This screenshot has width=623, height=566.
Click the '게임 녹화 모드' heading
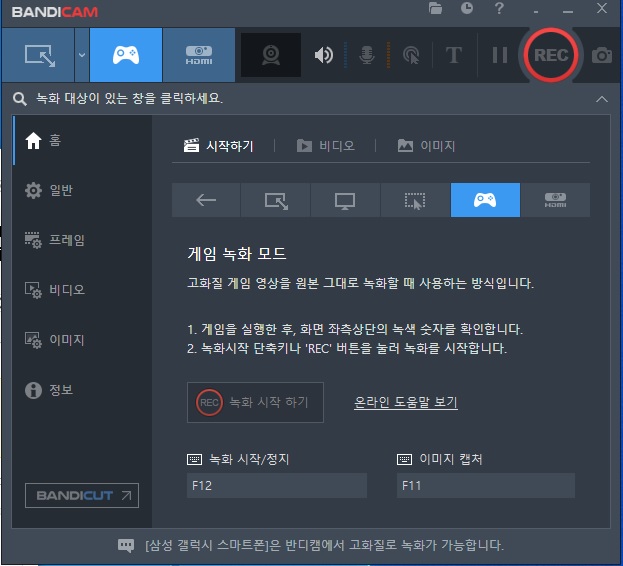tap(237, 253)
